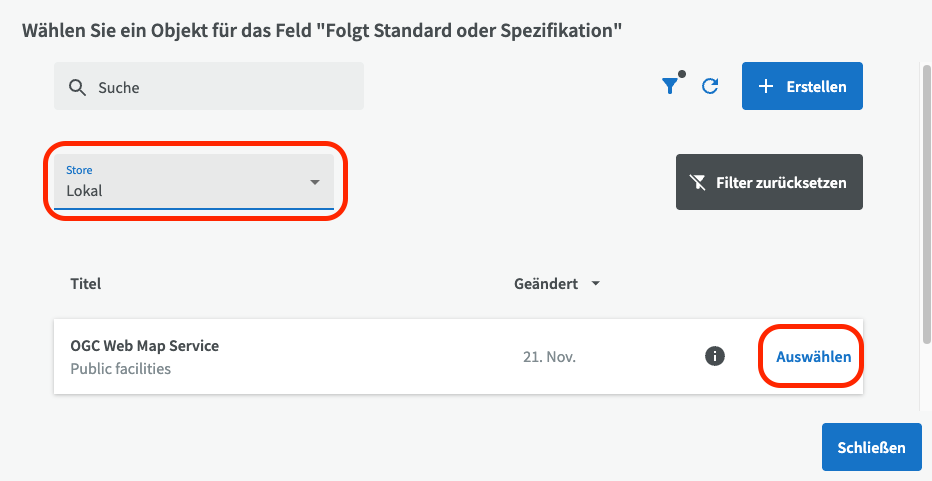Choose Auswählen for OGC Web Map Service
The width and height of the screenshot is (932, 481).
(813, 356)
